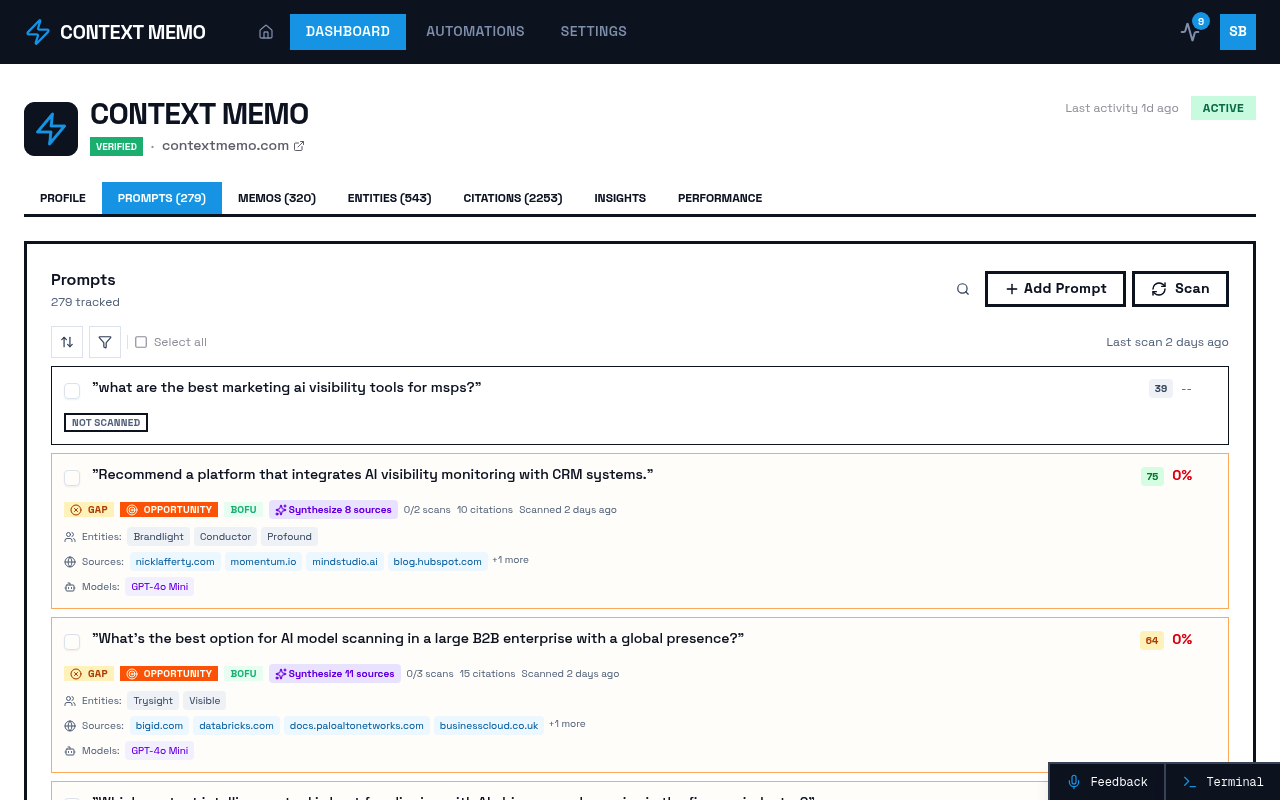Viewport: 1280px width, 800px height.
Task: Open the SB profile avatar
Action: point(1237,32)
